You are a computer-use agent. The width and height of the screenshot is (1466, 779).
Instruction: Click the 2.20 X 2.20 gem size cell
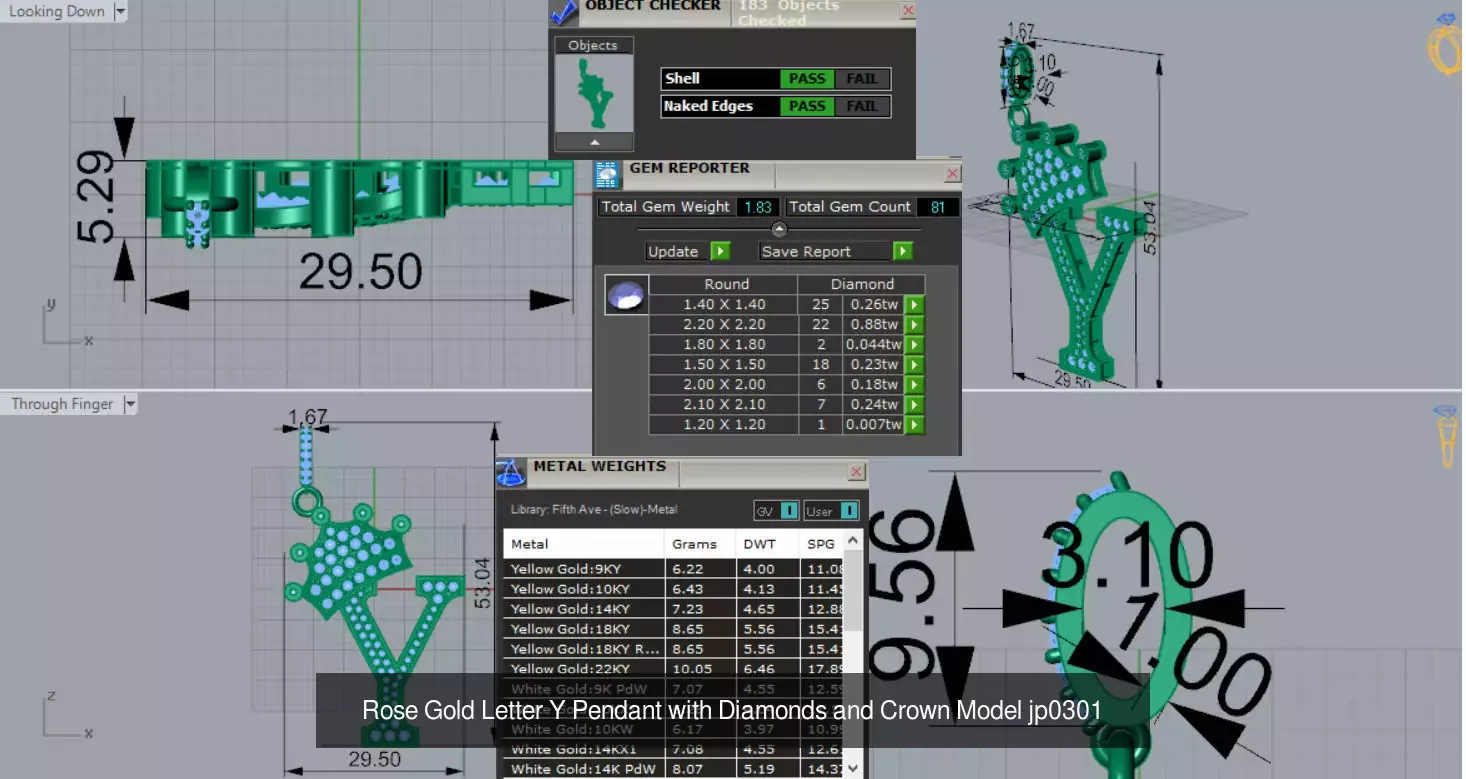724,324
